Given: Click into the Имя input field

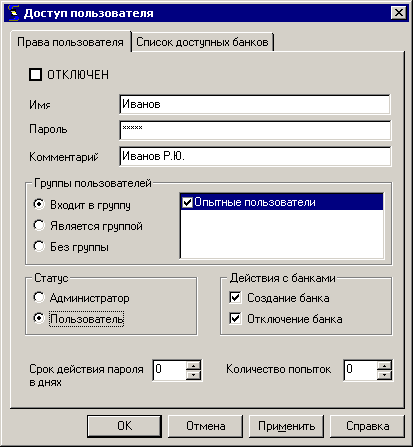Looking at the screenshot, I should coord(255,104).
